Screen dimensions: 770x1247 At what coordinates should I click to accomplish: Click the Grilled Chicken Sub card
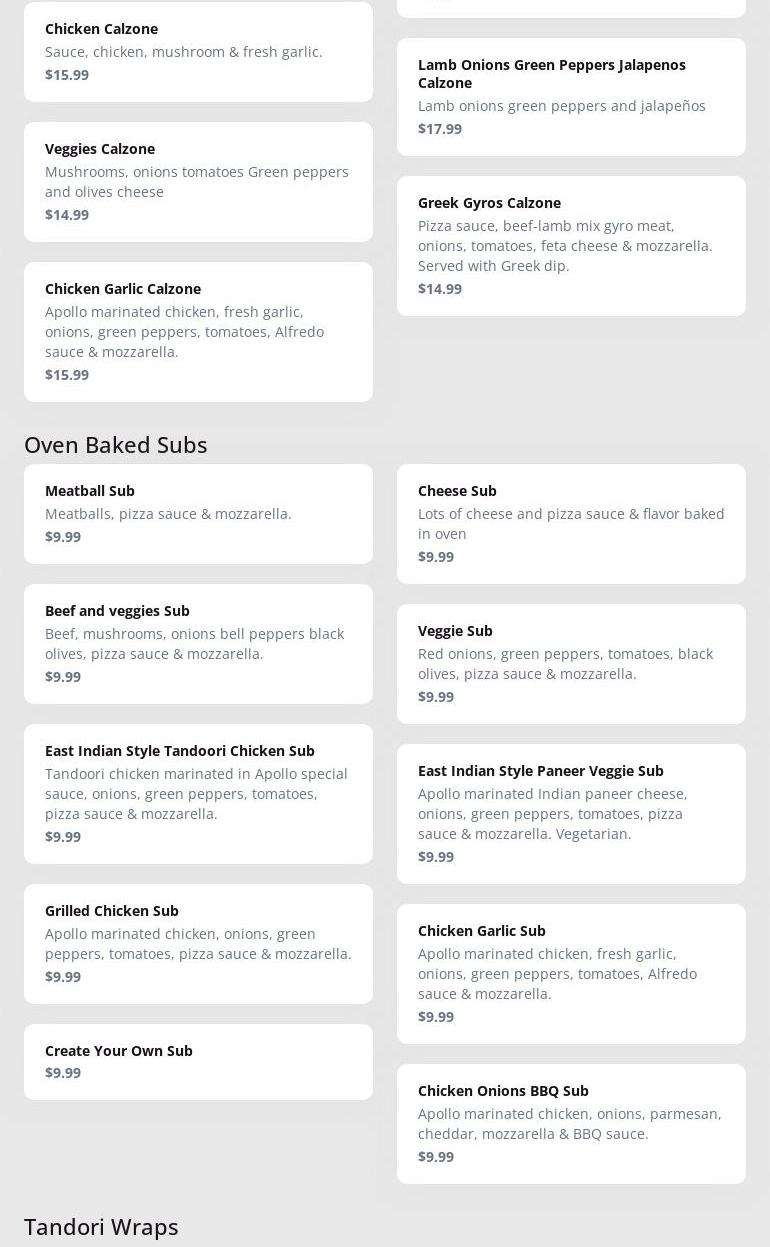198,943
